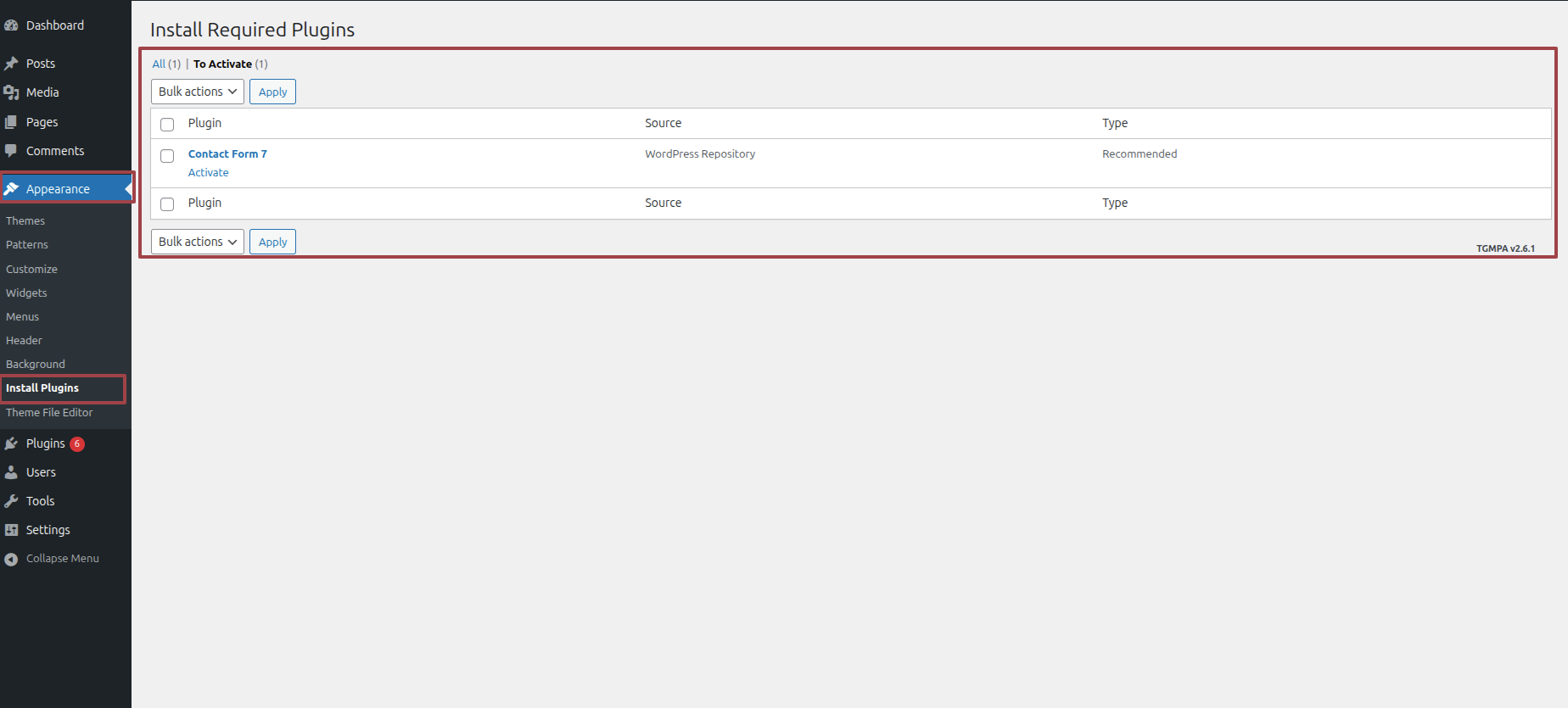Click the Users person icon
Screen dimensions: 1568x708
click(11, 472)
